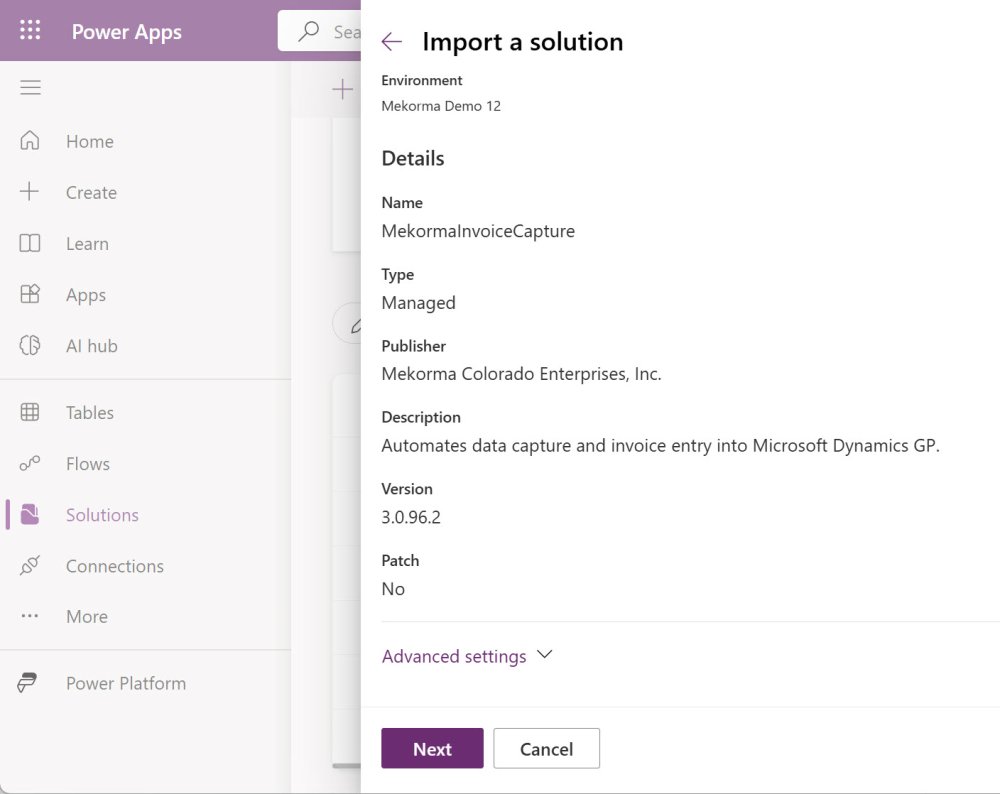Open the app launcher waffle icon
The height and width of the screenshot is (794, 1000).
[30, 31]
